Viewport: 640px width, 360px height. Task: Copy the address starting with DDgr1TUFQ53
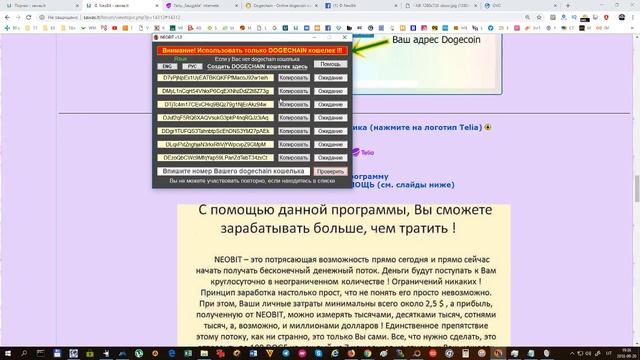coord(294,131)
